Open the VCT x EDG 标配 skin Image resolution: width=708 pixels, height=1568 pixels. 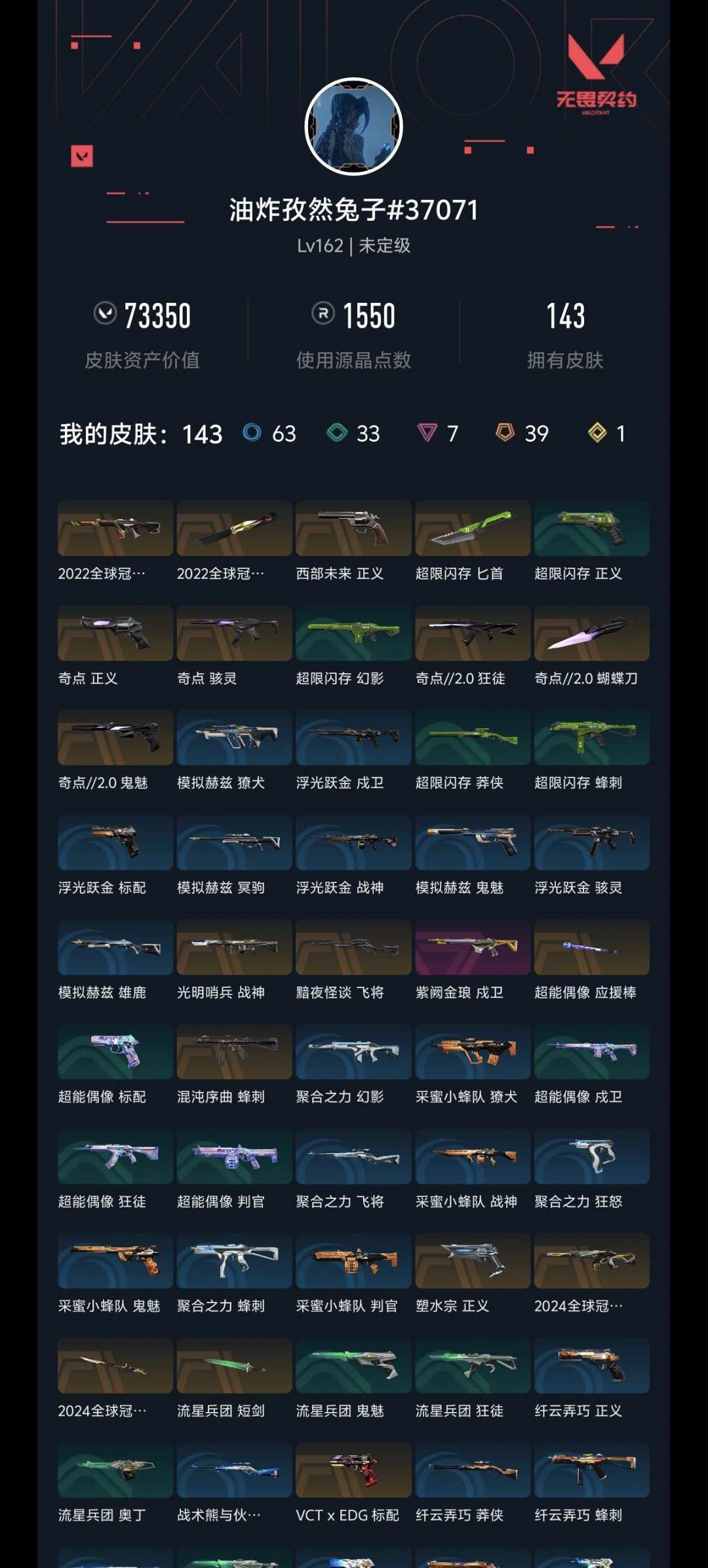coord(354,1470)
